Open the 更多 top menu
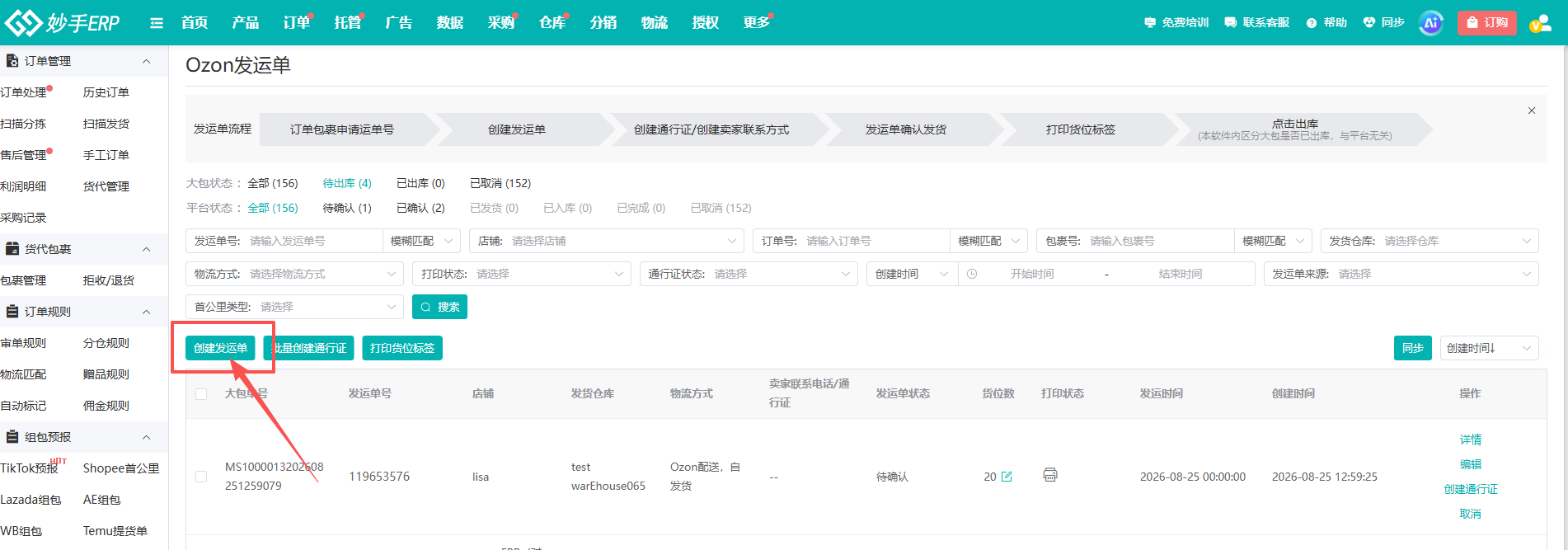 pos(757,23)
